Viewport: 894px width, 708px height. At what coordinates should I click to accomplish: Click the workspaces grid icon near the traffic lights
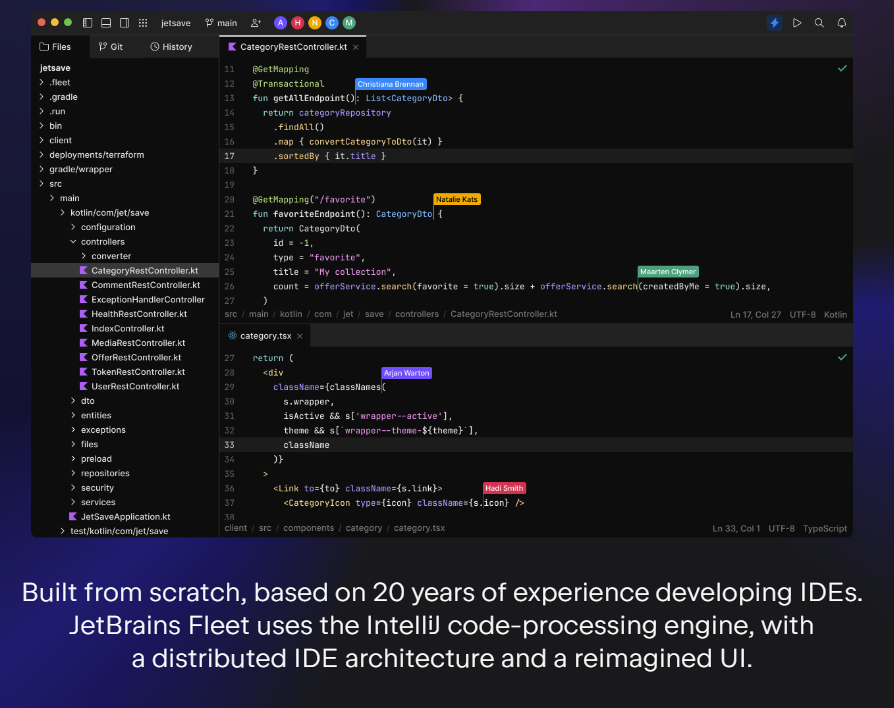141,22
